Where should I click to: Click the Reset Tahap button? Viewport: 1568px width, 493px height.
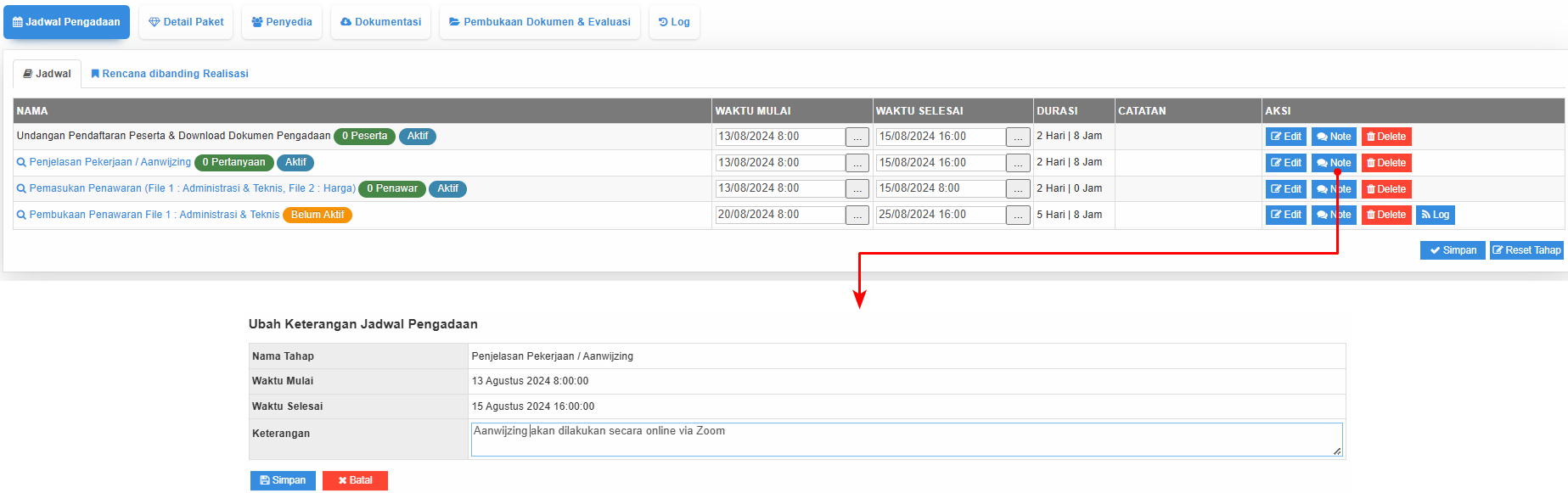[1526, 250]
